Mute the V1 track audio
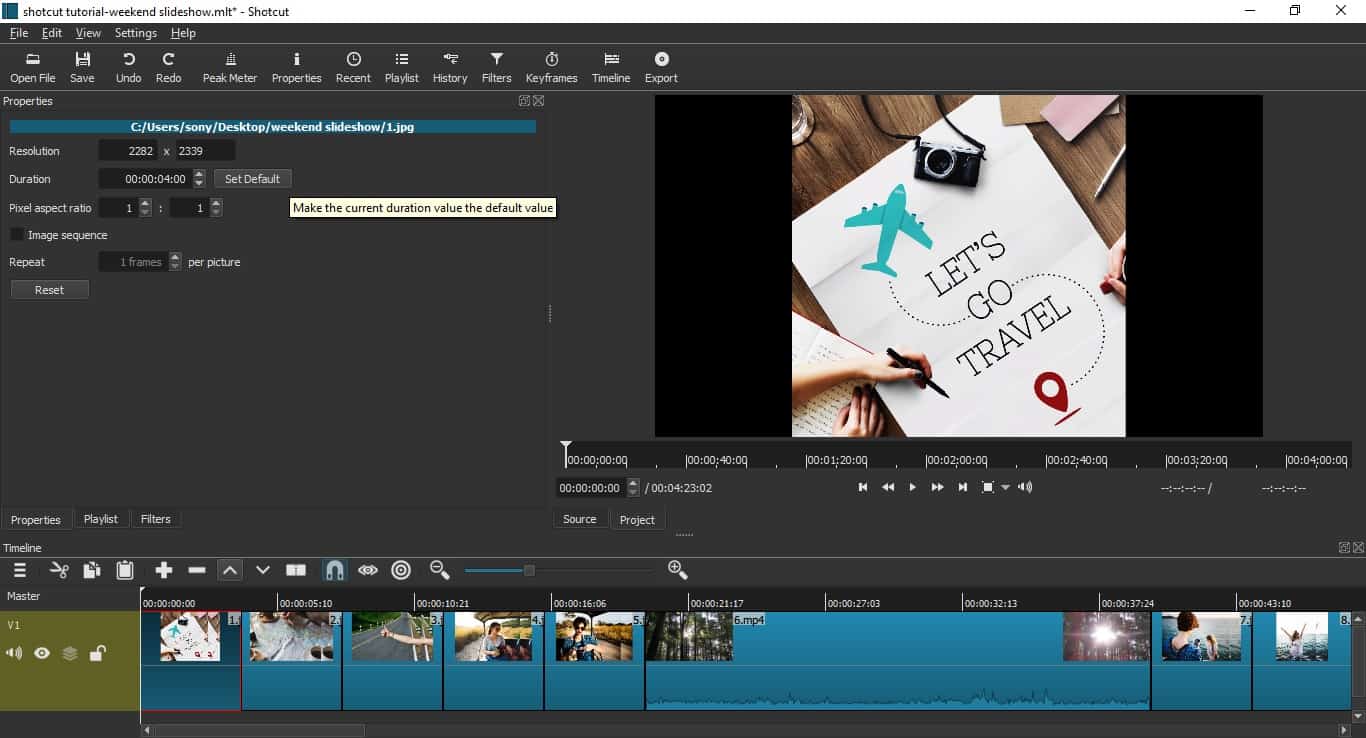 13,652
